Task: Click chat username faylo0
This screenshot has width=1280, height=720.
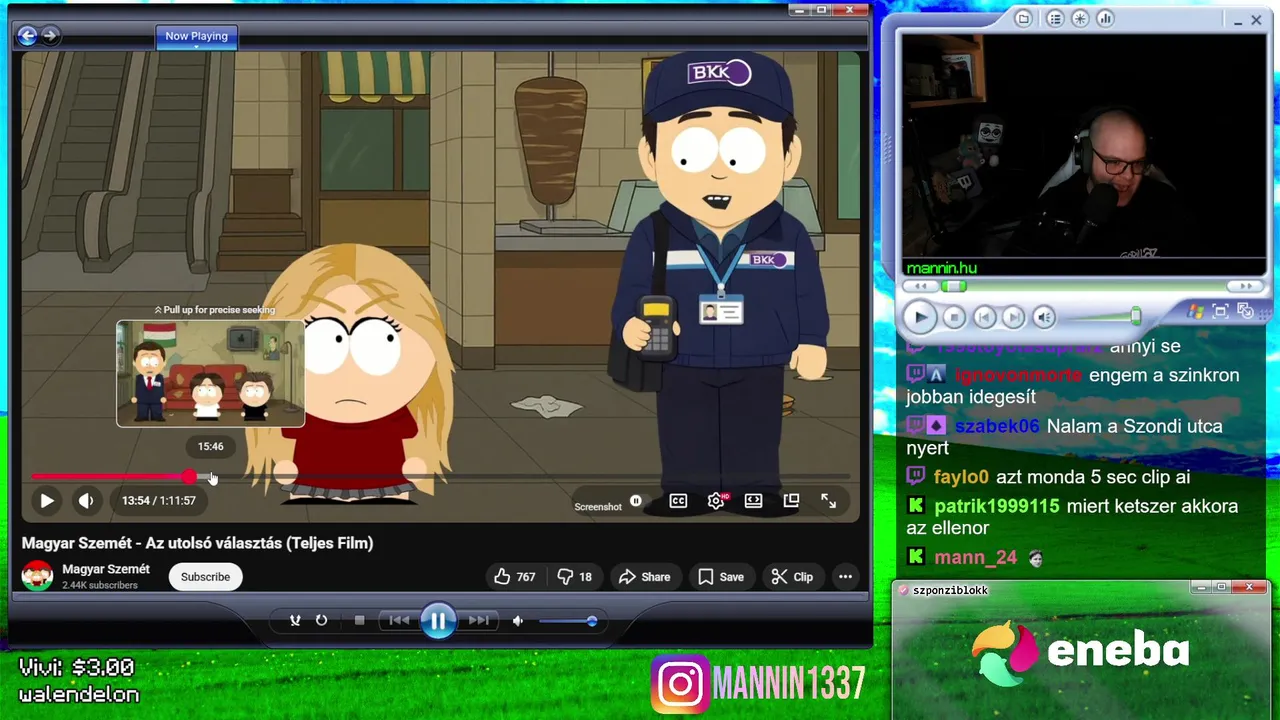Action: [x=961, y=477]
